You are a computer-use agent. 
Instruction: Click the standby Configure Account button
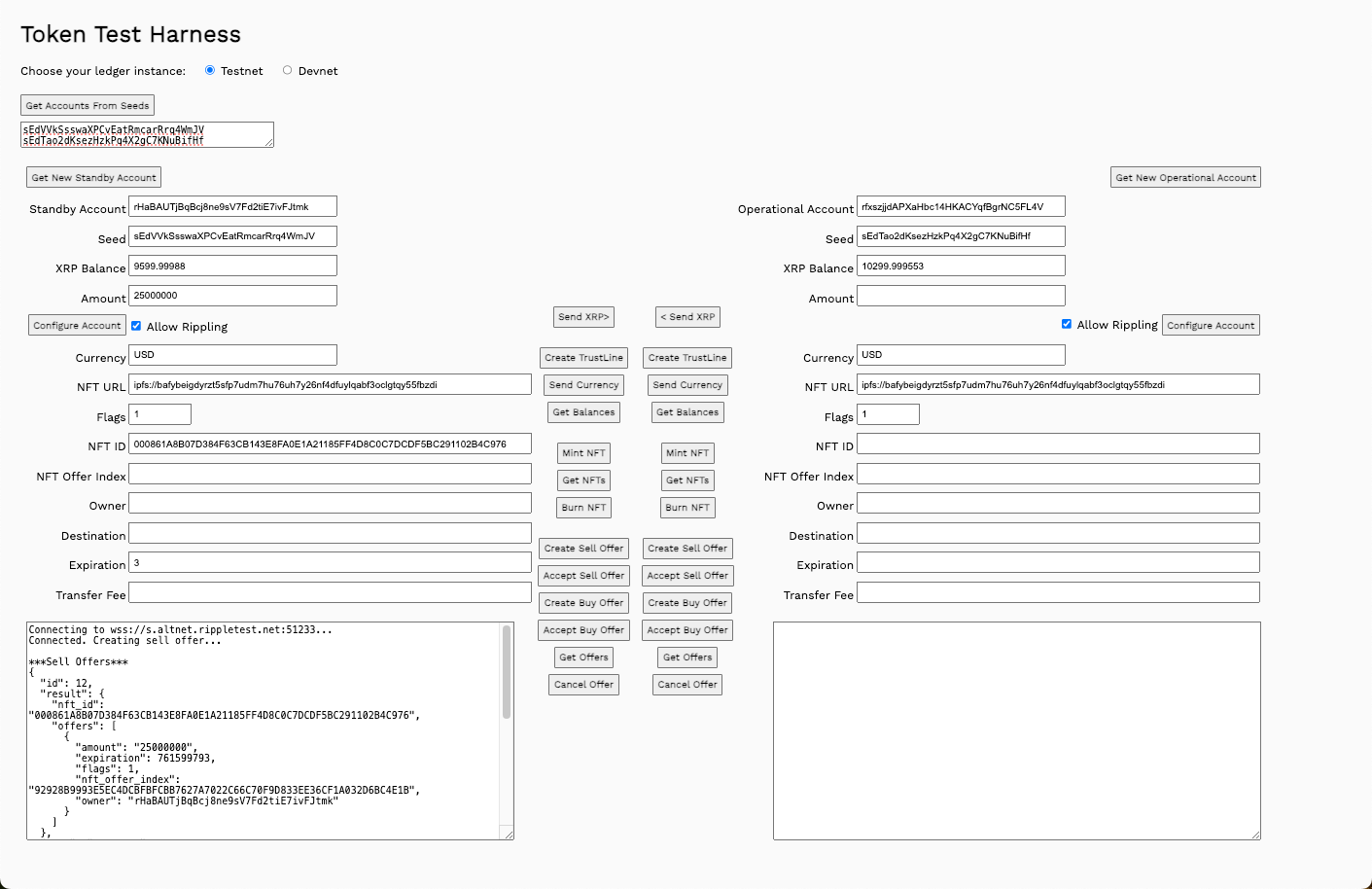(x=77, y=326)
